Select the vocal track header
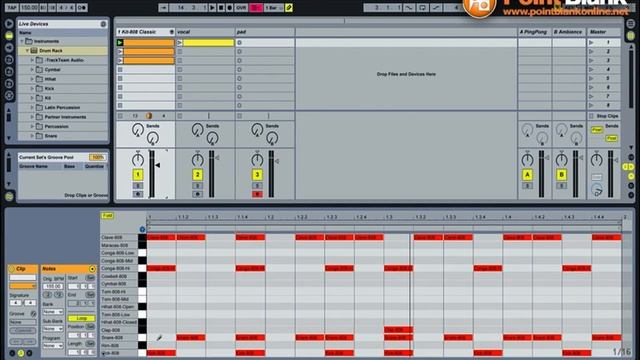 (x=205, y=32)
